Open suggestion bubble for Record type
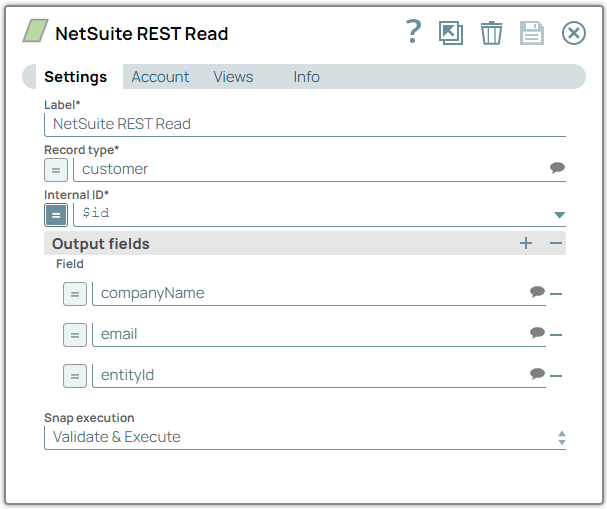Screen dimensions: 607x509 [x=557, y=168]
